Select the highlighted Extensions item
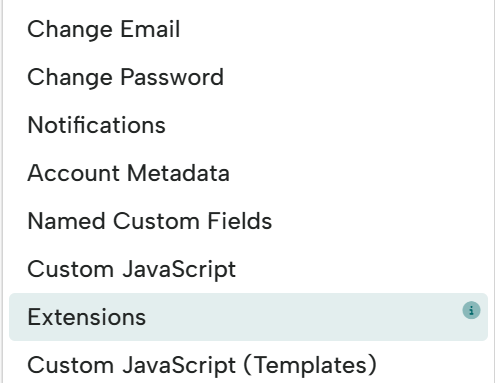 [248, 317]
